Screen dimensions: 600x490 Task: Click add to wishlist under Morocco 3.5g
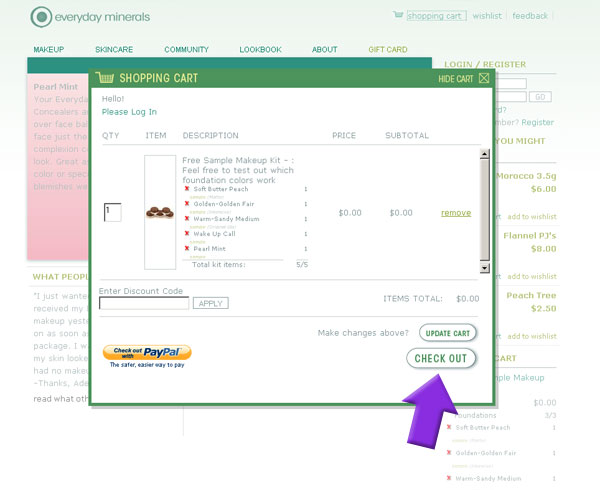pyautogui.click(x=532, y=217)
